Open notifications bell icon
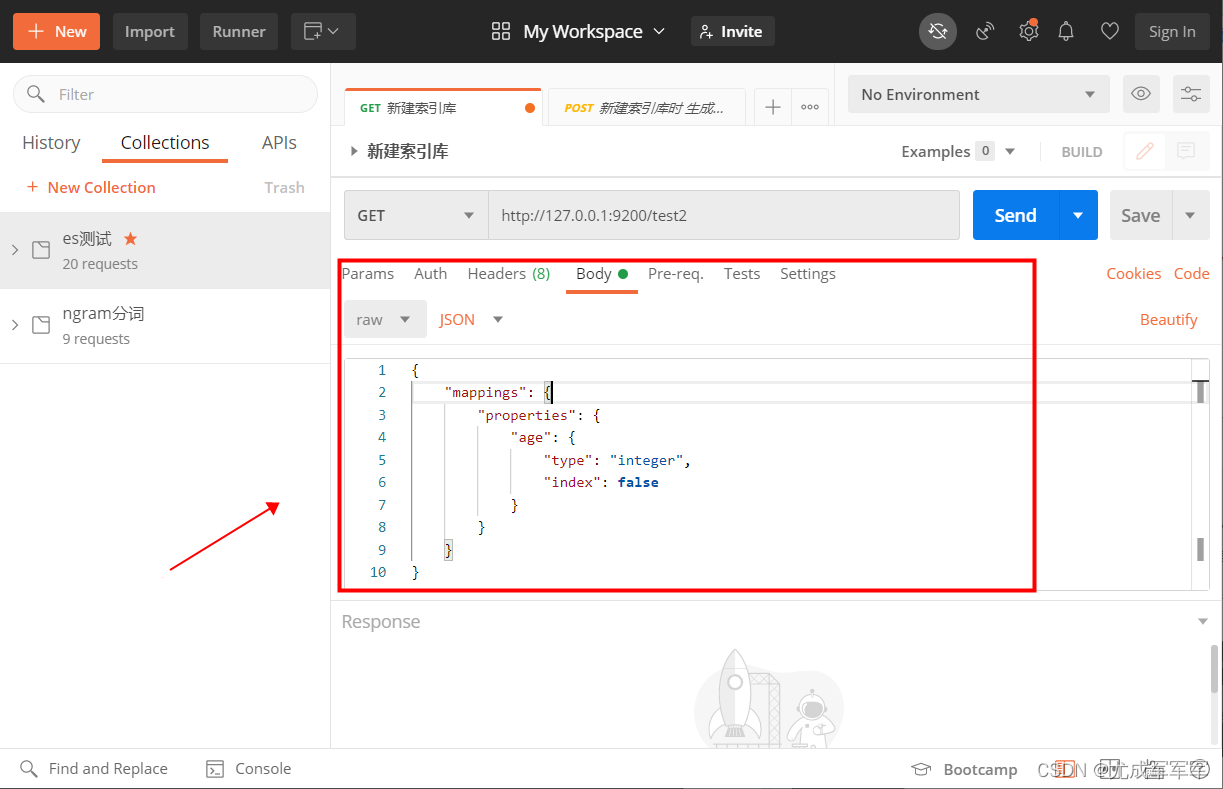The width and height of the screenshot is (1223, 789). [x=1066, y=31]
